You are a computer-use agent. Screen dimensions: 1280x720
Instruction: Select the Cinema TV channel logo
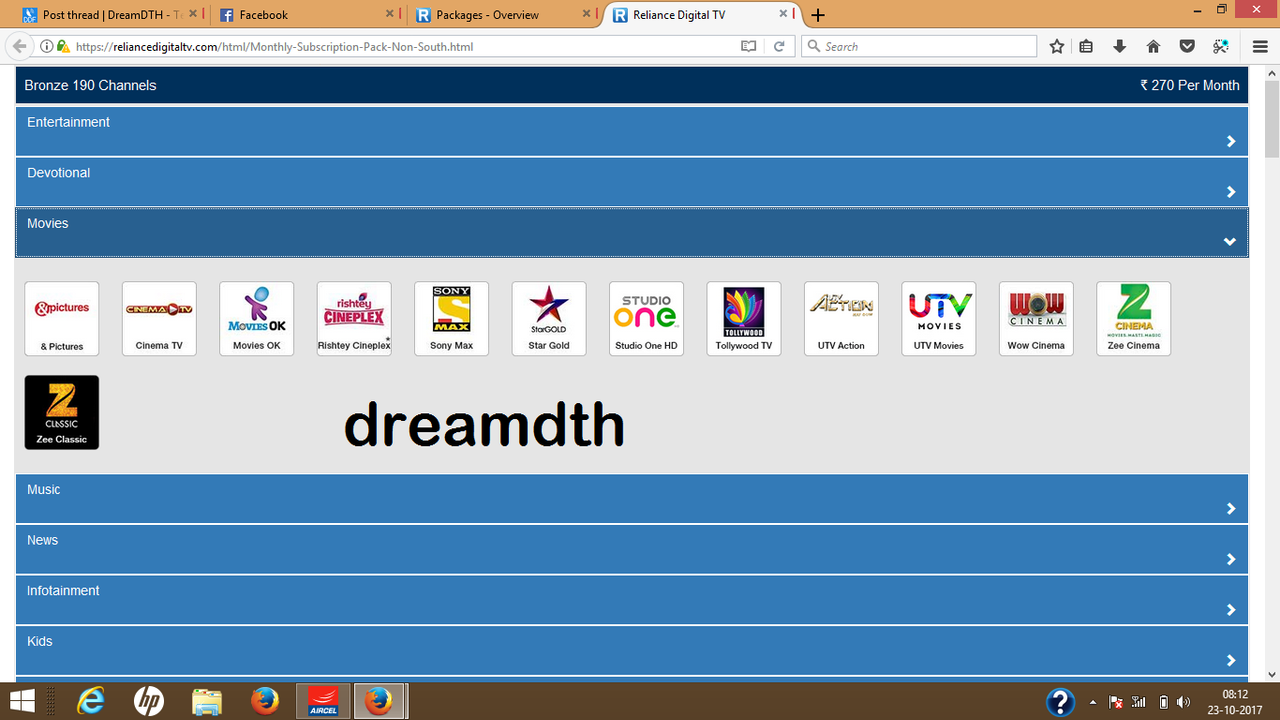pyautogui.click(x=159, y=319)
